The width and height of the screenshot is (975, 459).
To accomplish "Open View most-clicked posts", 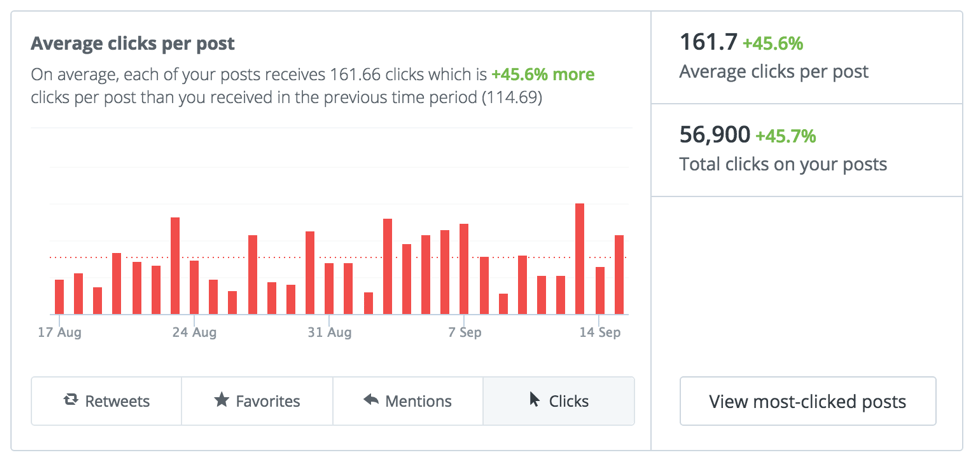I will click(808, 401).
